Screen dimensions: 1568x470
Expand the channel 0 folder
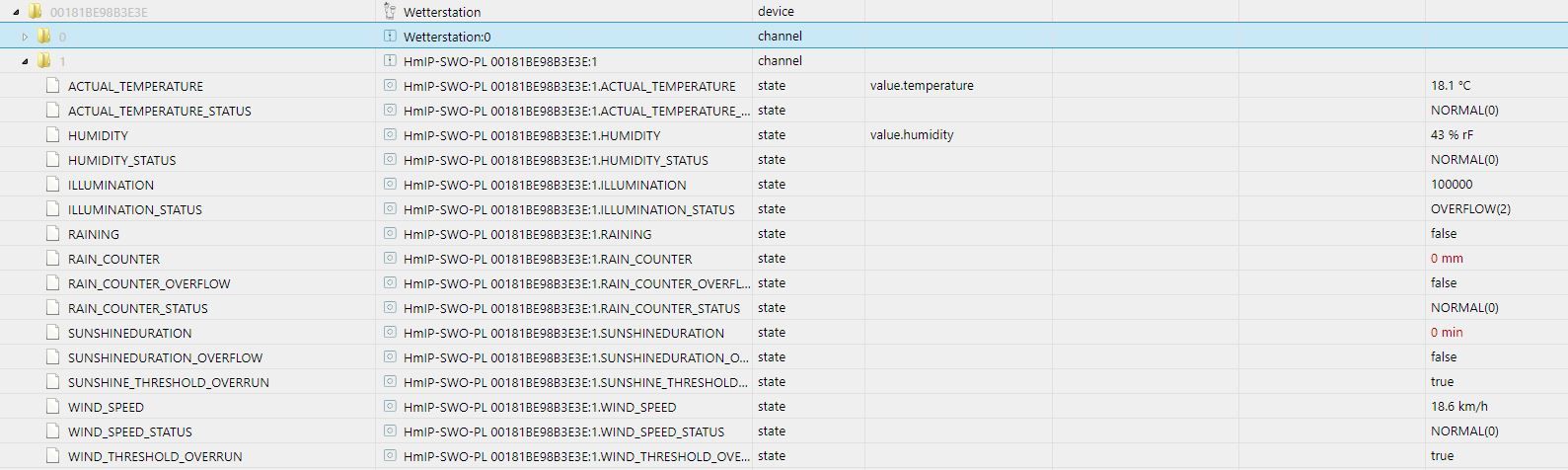click(x=26, y=37)
